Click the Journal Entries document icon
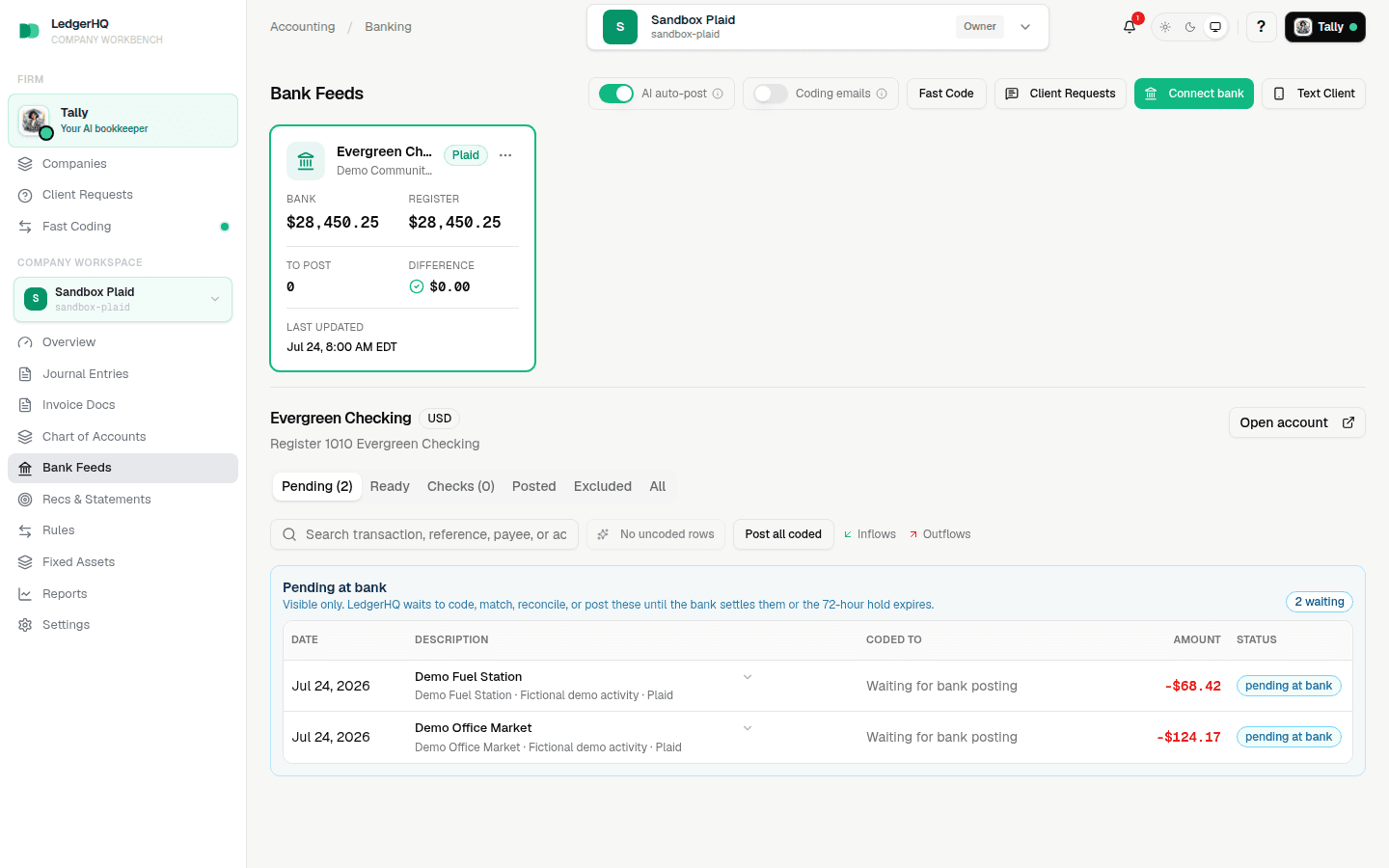Image resolution: width=1389 pixels, height=868 pixels. (x=25, y=374)
